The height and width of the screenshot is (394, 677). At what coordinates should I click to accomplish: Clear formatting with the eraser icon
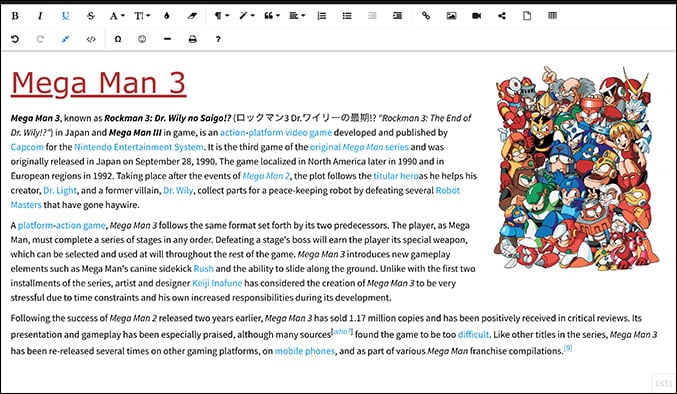[192, 16]
